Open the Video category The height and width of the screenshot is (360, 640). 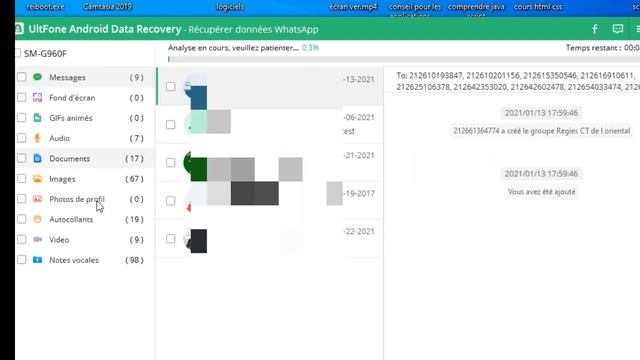coord(84,240)
